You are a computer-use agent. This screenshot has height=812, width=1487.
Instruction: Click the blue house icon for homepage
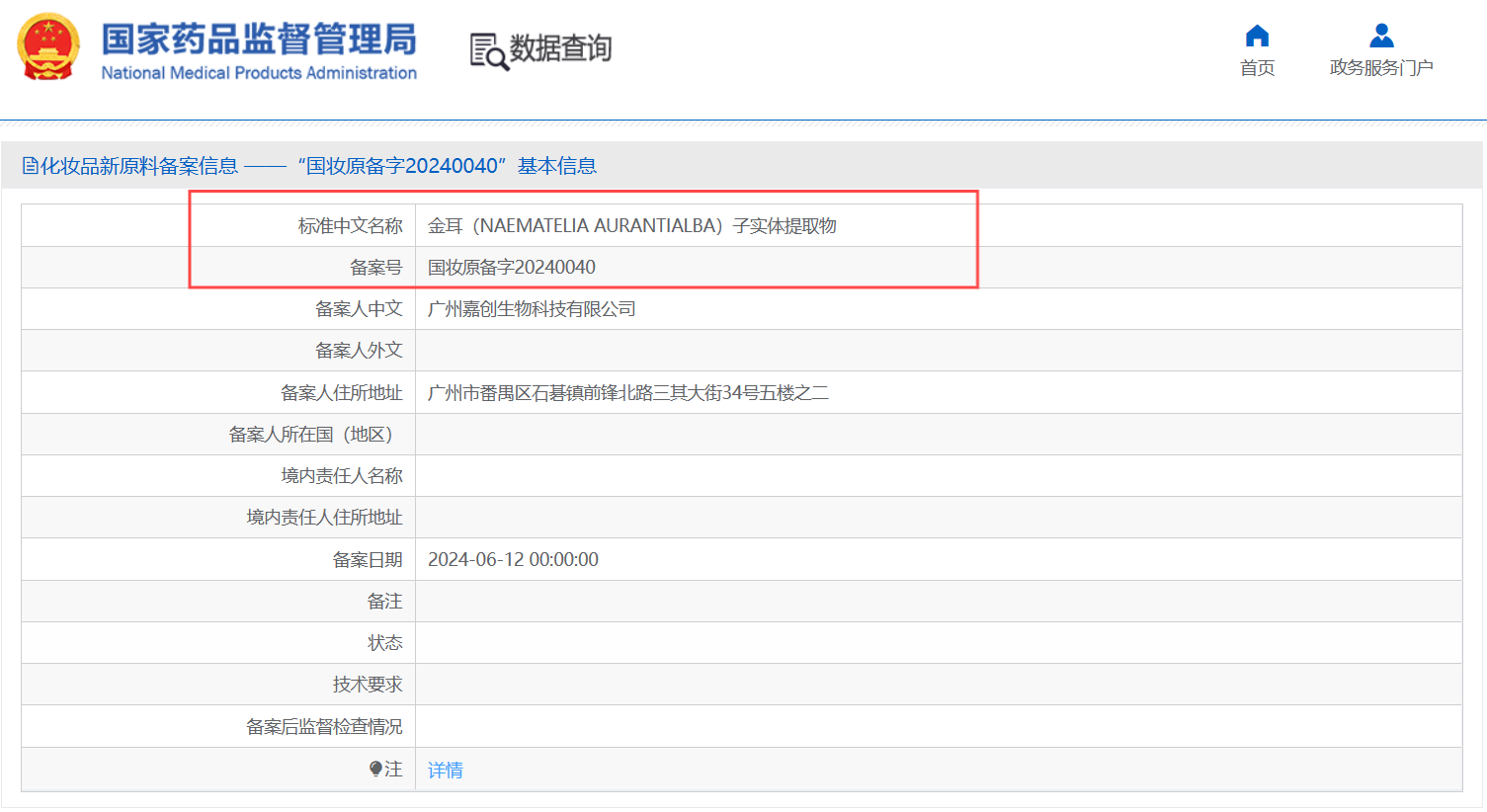[1256, 35]
